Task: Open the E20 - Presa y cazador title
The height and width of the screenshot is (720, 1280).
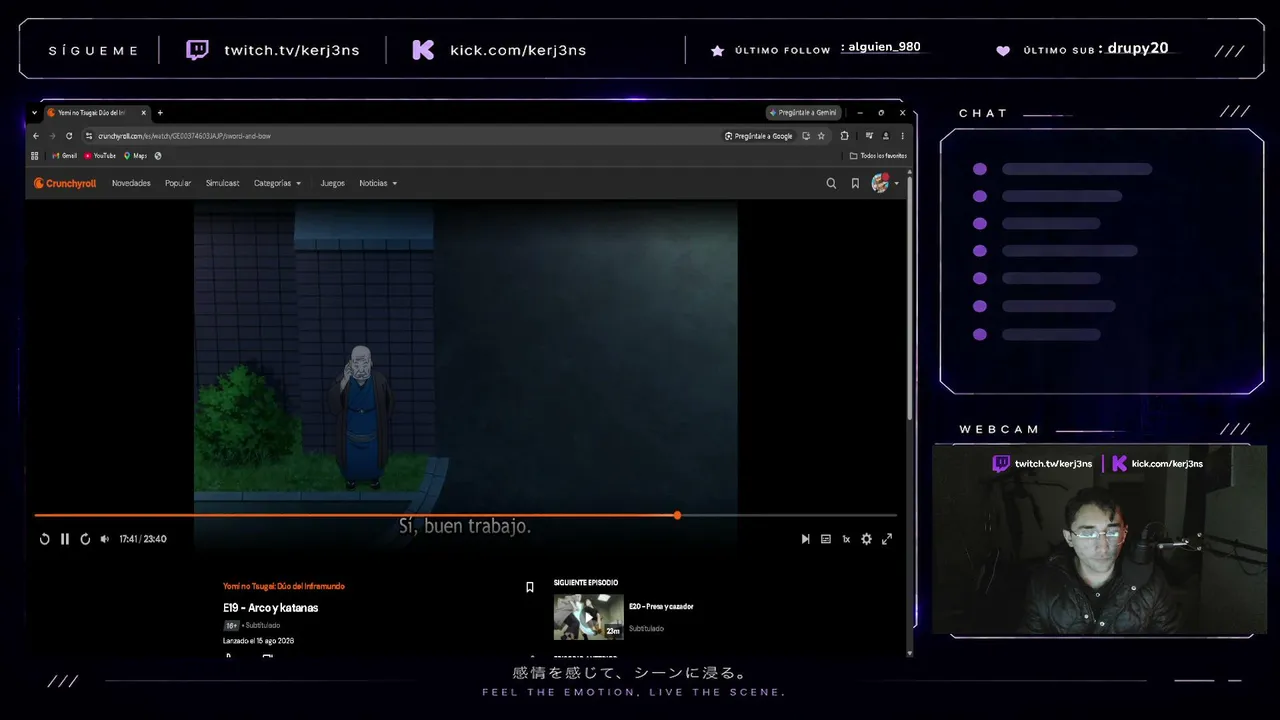Action: pos(661,606)
